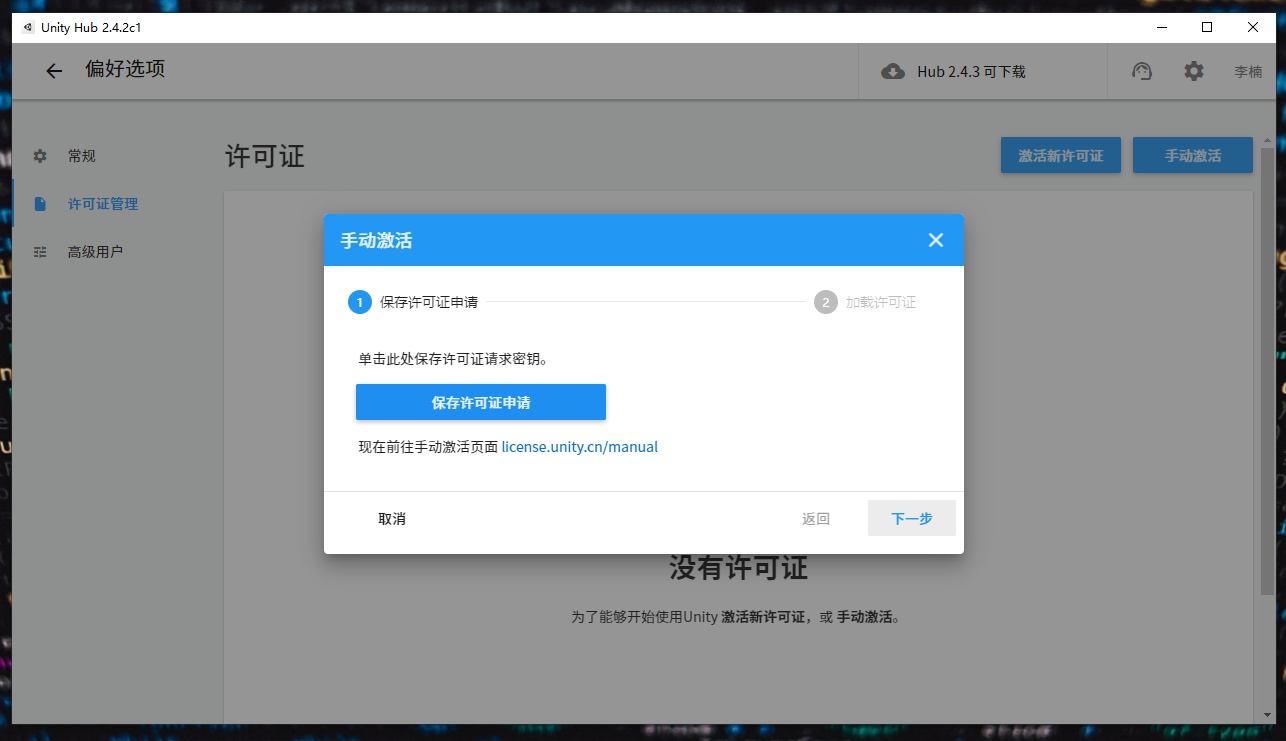Click 下一步 to proceed
Image resolution: width=1286 pixels, height=741 pixels.
[912, 519]
